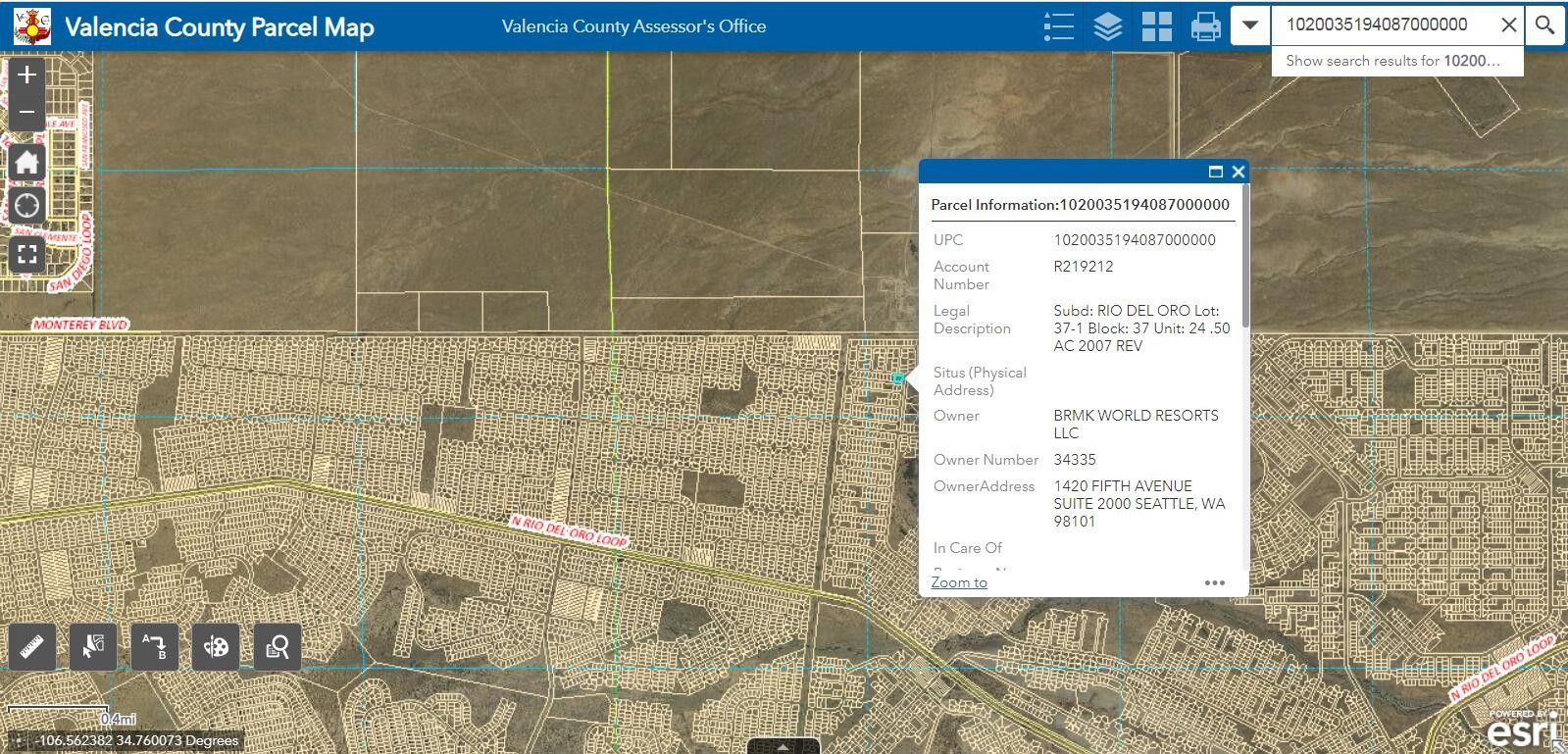Click the Valencia County logo
This screenshot has width=1568, height=754.
tap(32, 26)
